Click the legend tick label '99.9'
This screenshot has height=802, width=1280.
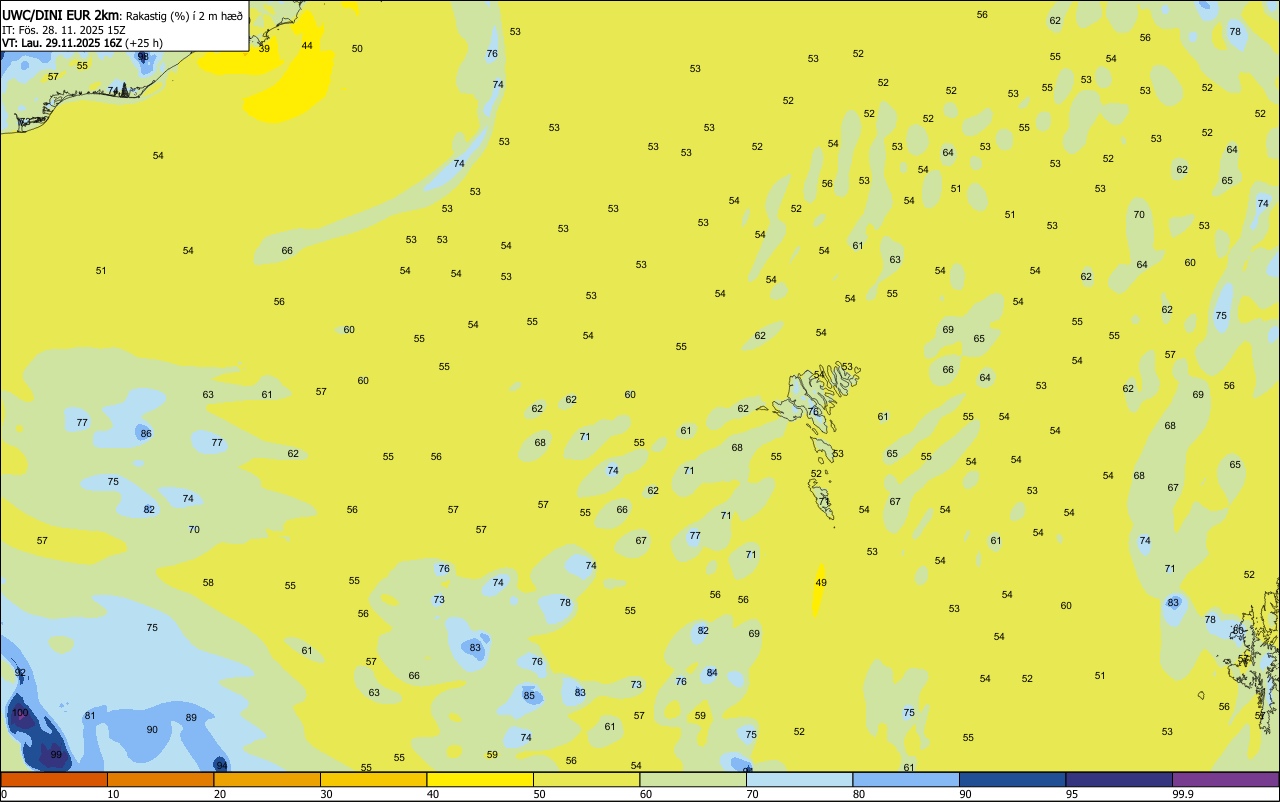[x=1182, y=794]
